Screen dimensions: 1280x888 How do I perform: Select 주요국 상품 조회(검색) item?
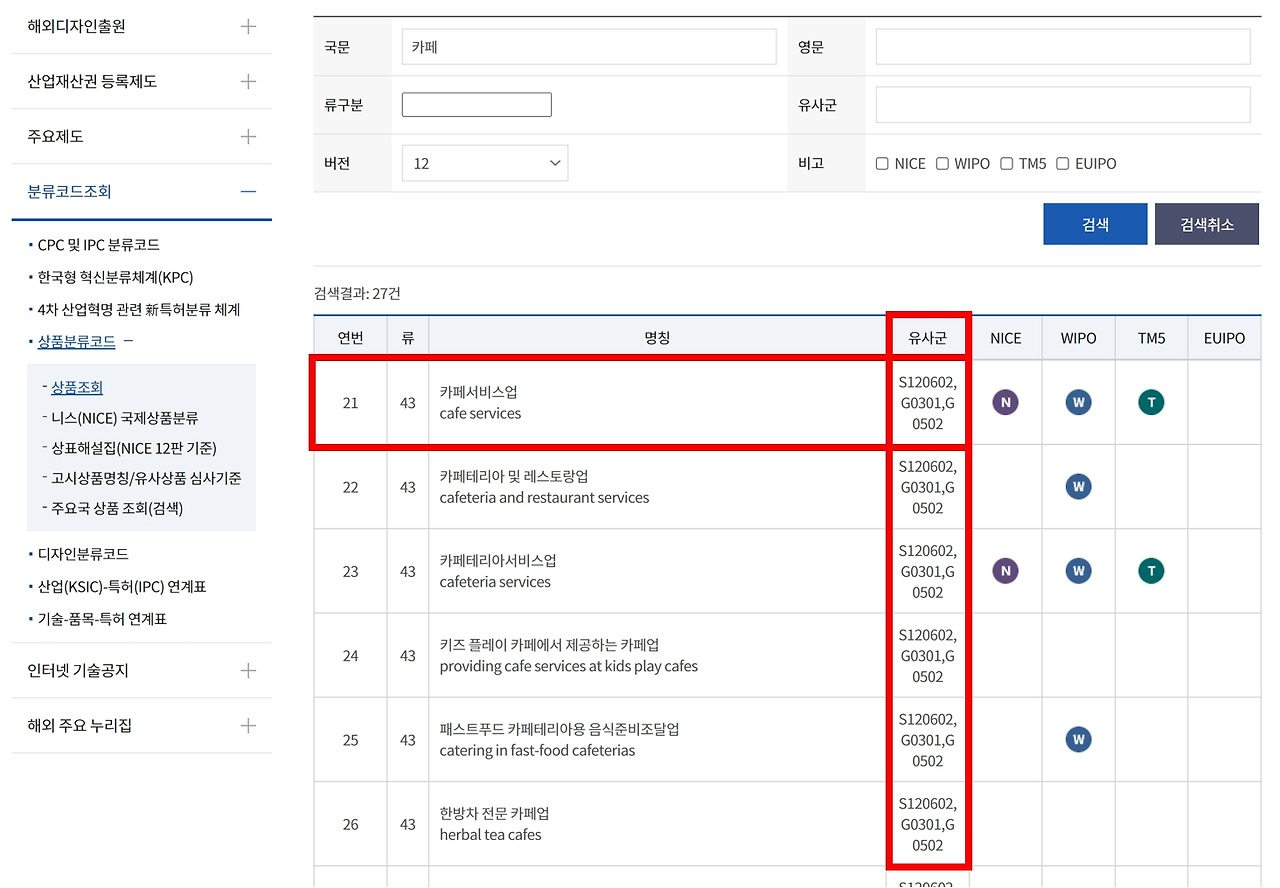coord(117,508)
